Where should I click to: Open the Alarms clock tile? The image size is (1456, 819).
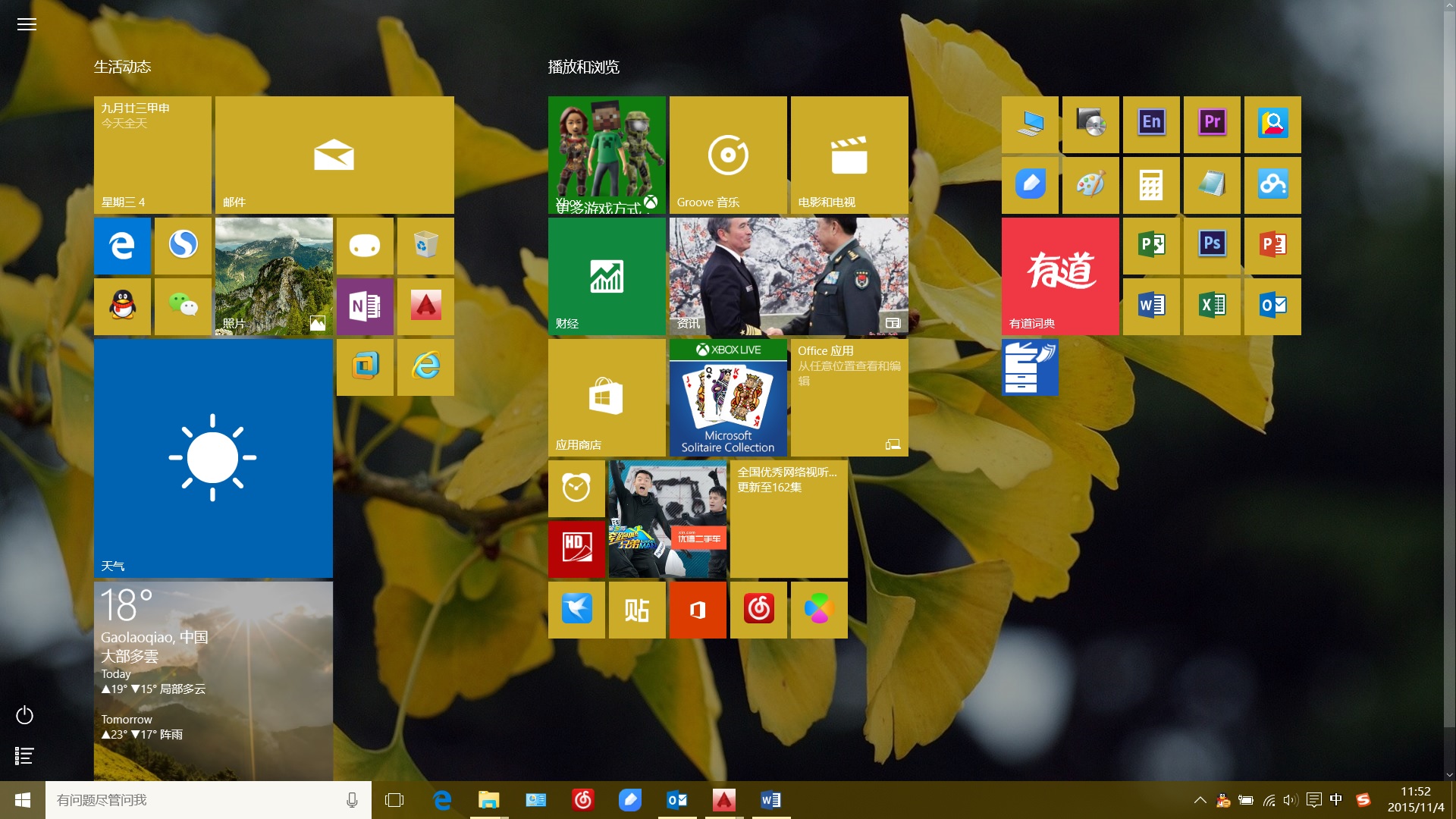[576, 488]
